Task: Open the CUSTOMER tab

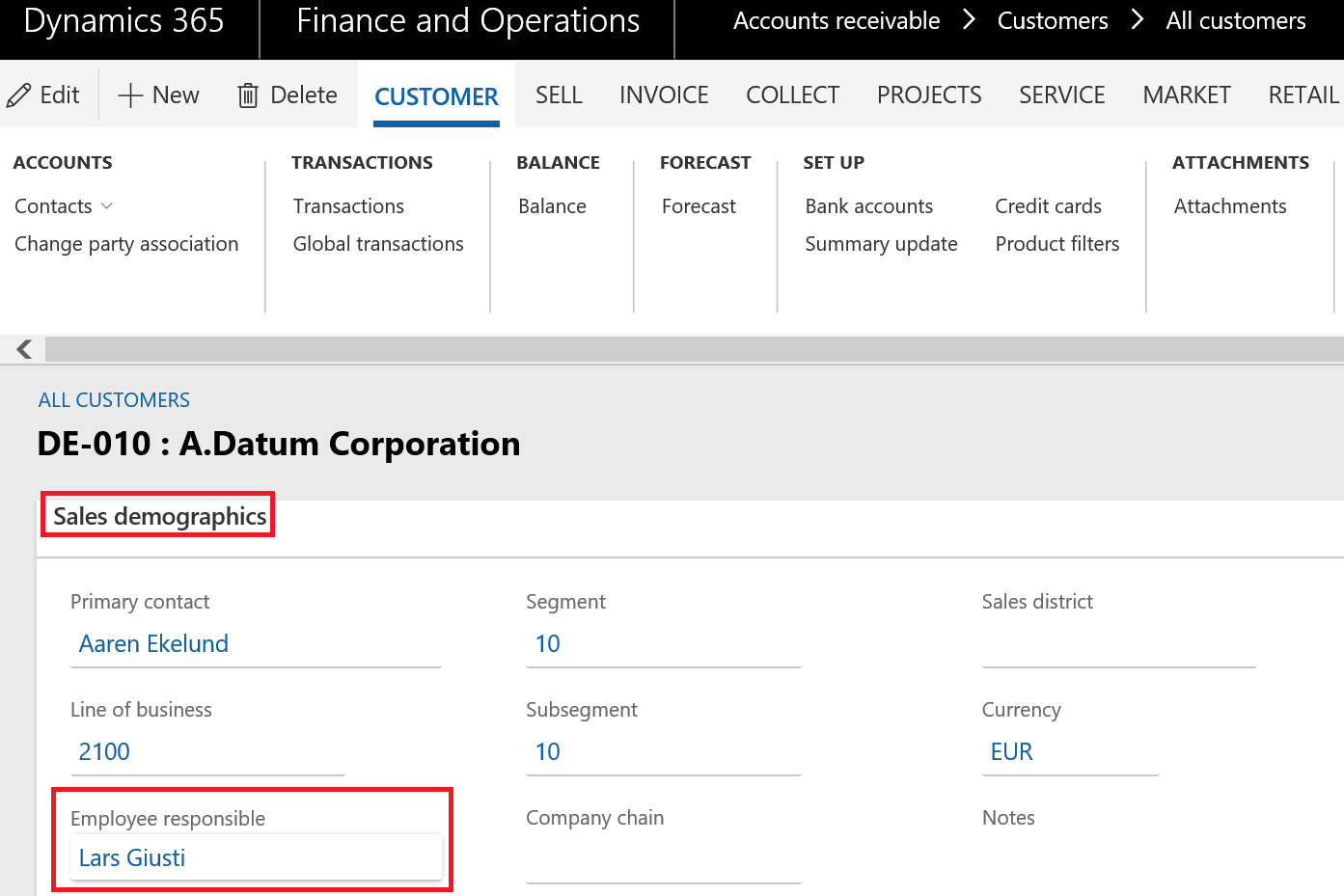Action: 436,96
